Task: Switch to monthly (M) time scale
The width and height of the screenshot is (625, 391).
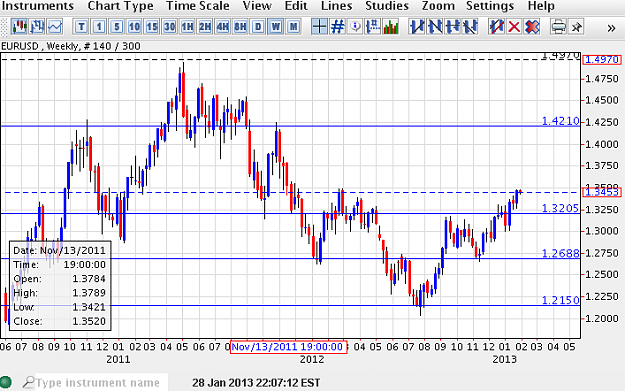Action: tap(293, 27)
